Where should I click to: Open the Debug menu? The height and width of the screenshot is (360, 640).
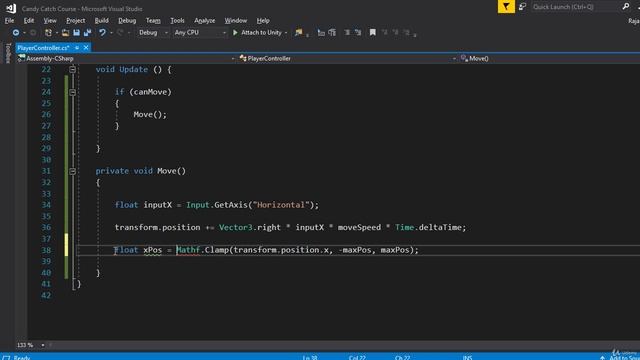(127, 20)
